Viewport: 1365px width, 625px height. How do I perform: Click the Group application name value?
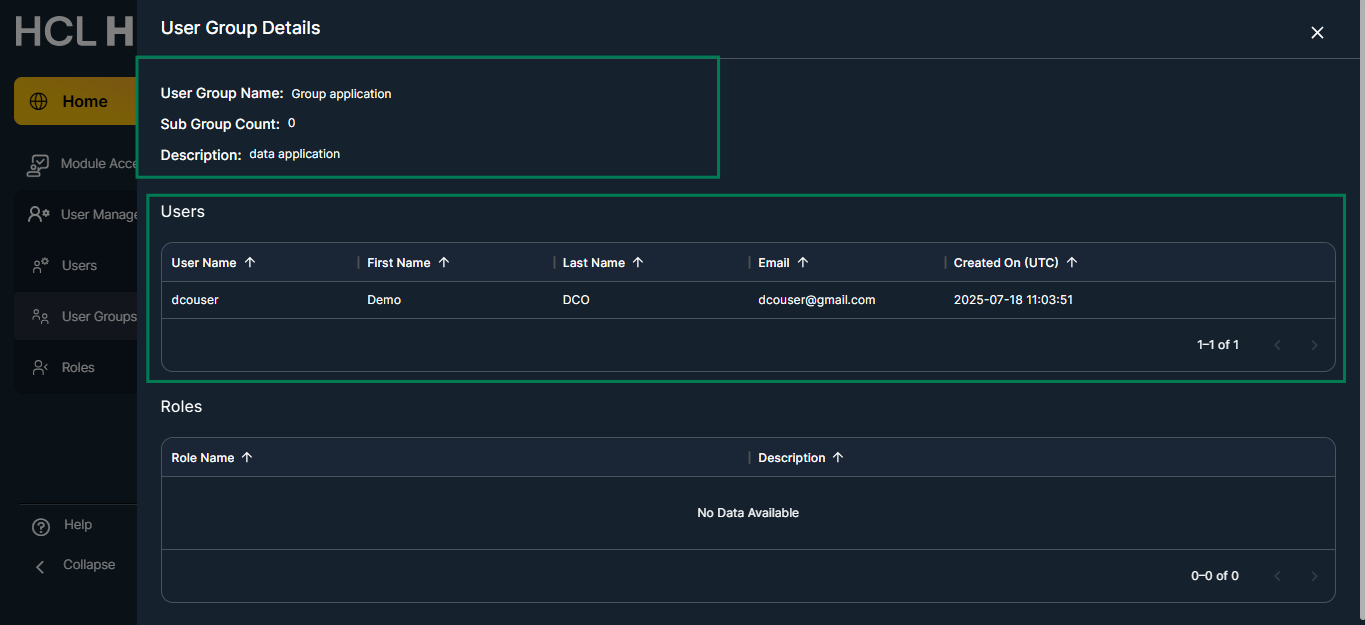tap(341, 94)
